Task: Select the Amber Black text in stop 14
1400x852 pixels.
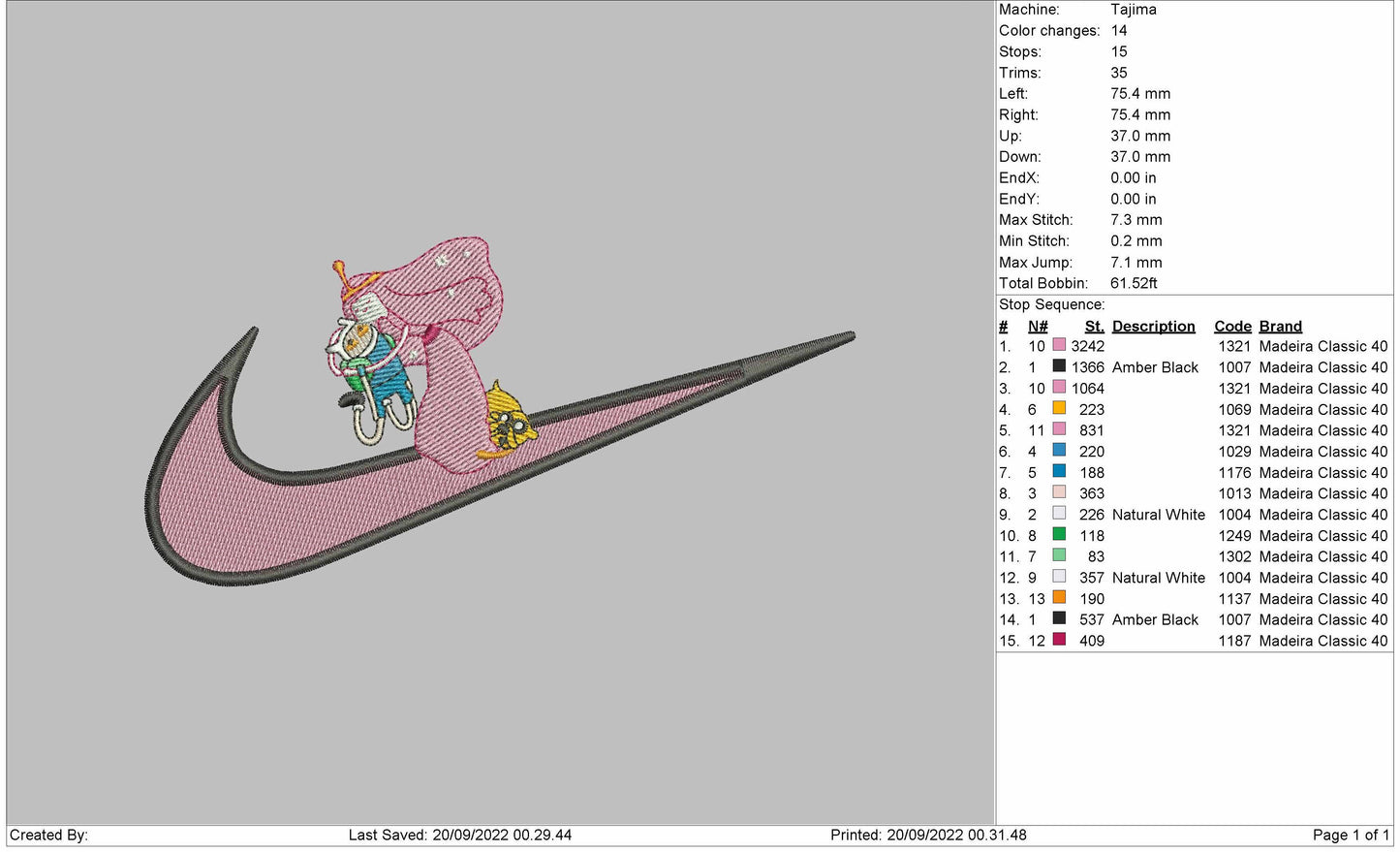Action: (x=1155, y=619)
